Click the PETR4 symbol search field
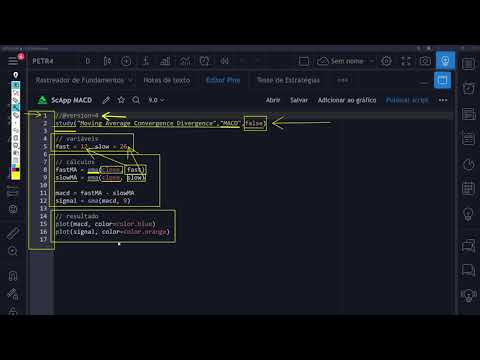The width and height of the screenshot is (480, 360). (x=43, y=61)
